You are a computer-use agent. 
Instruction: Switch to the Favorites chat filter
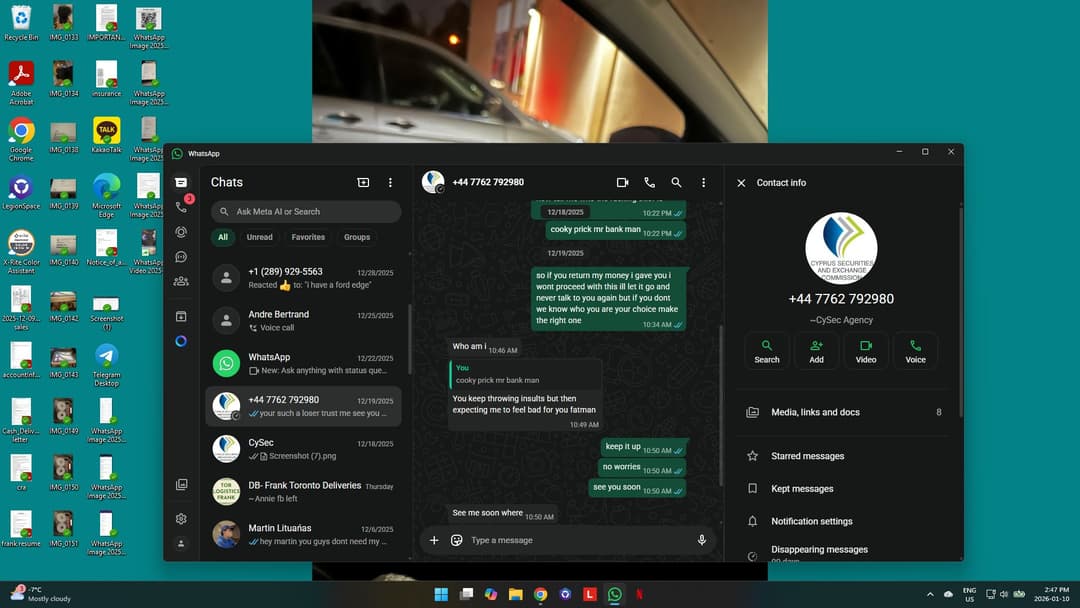(x=308, y=237)
